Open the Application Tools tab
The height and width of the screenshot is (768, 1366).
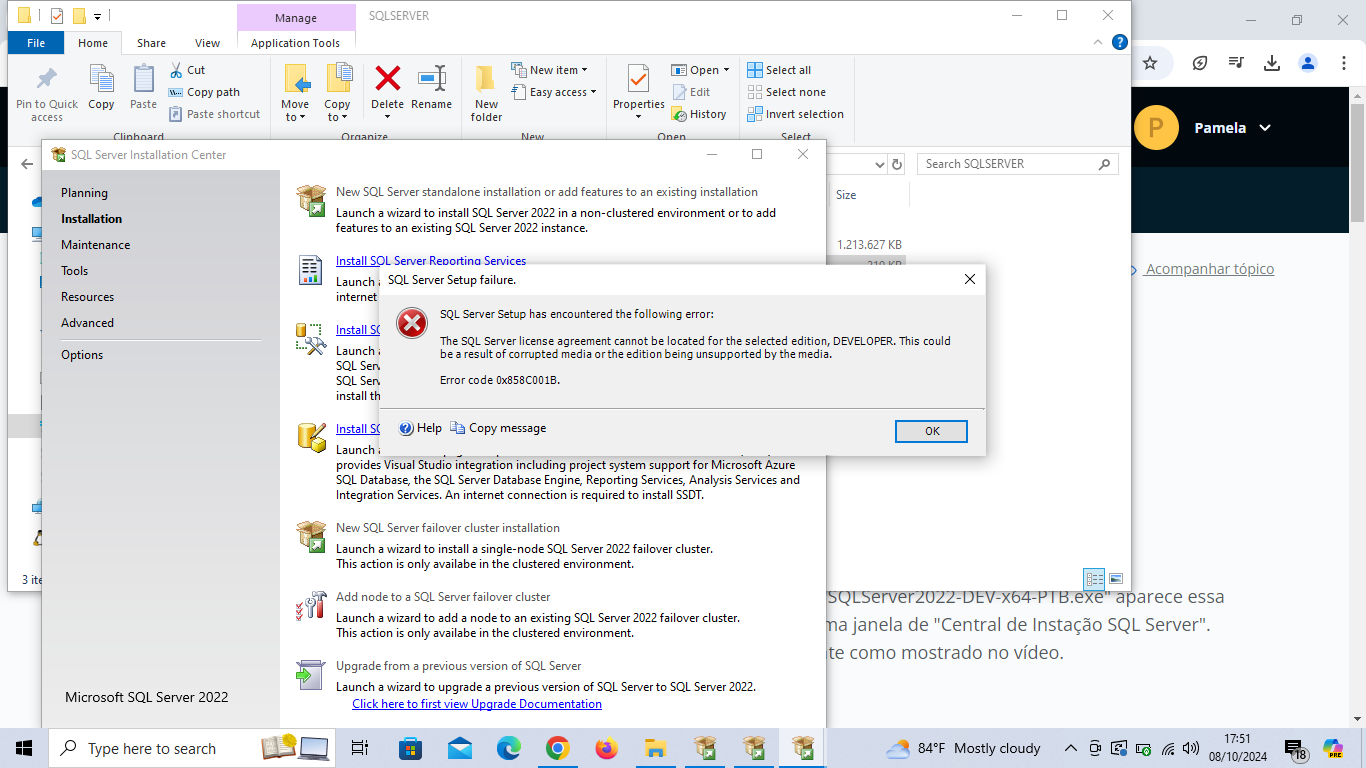coord(296,43)
